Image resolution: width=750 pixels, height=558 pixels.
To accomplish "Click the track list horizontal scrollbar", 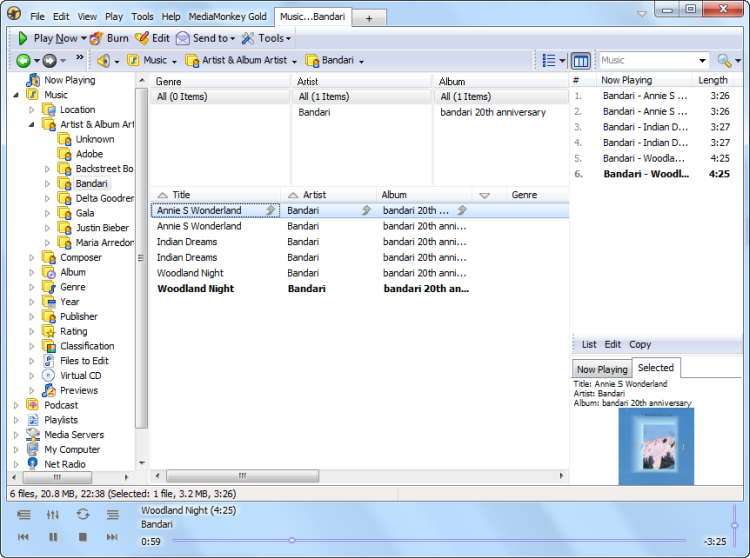I will [x=243, y=476].
